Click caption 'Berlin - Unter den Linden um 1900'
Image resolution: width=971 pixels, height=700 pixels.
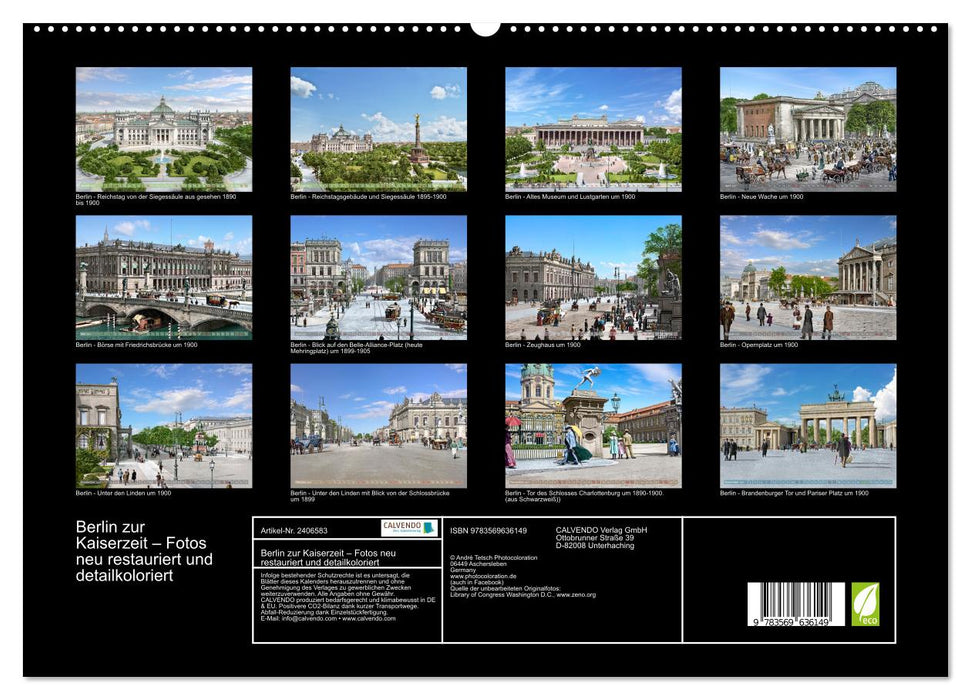point(123,493)
